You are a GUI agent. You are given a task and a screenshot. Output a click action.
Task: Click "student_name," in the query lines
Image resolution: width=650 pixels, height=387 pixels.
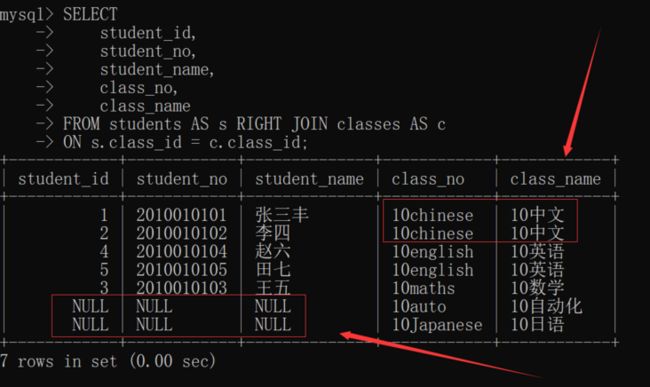click(157, 70)
